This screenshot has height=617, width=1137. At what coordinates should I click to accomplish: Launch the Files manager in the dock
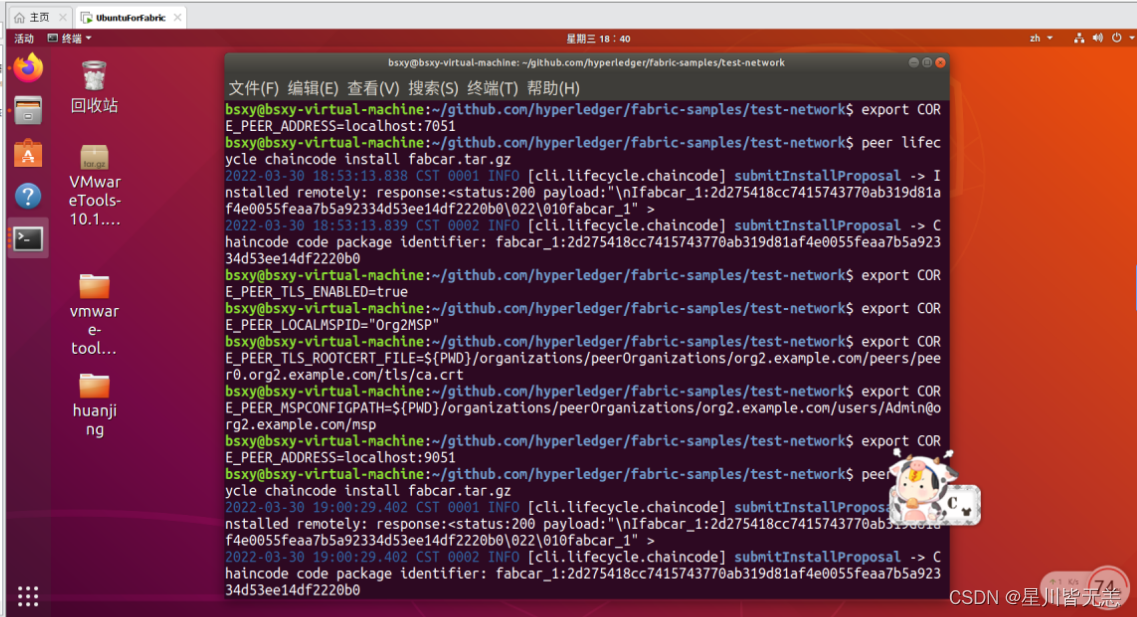point(28,110)
